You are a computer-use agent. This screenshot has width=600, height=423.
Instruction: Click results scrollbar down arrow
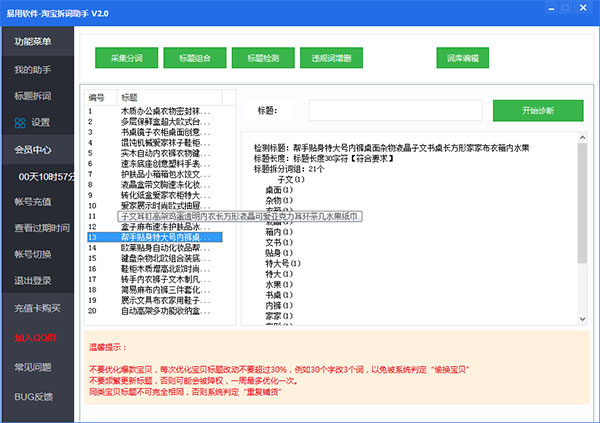tap(582, 319)
